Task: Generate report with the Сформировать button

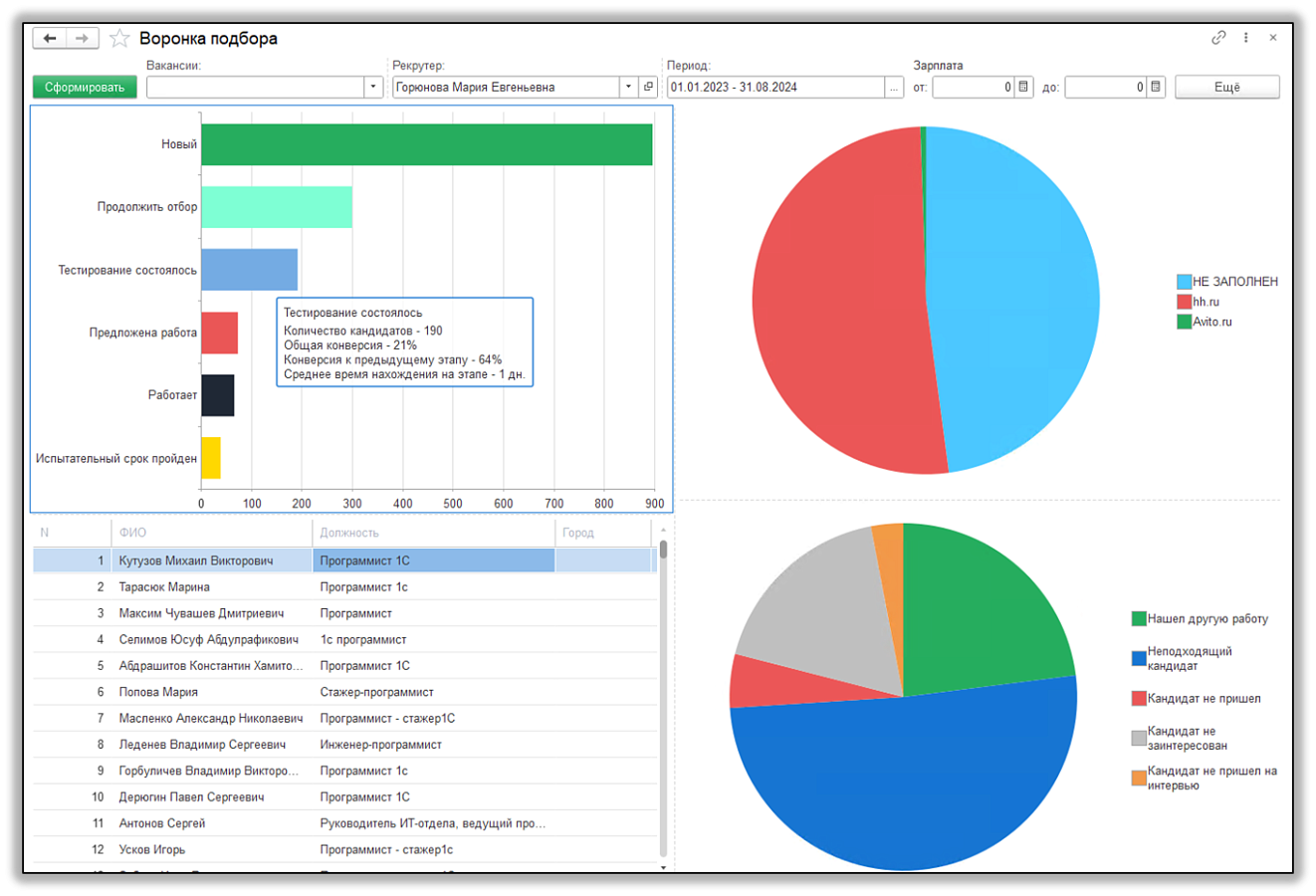Action: click(x=85, y=88)
